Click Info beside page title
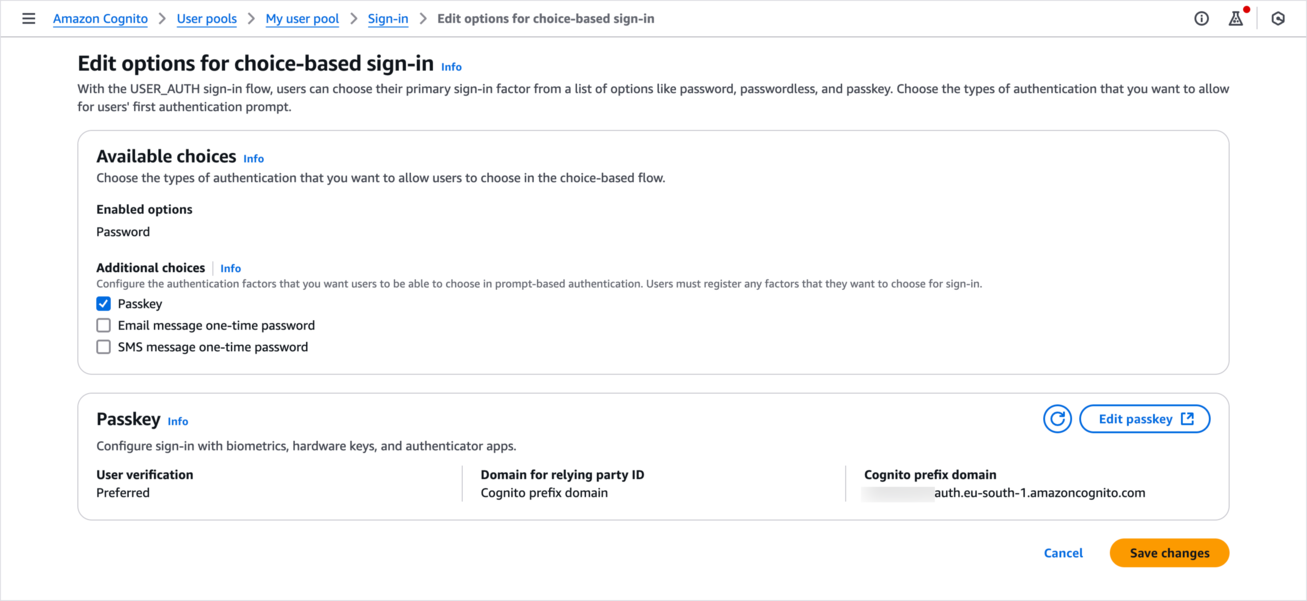Image resolution: width=1307 pixels, height=601 pixels. click(x=452, y=67)
